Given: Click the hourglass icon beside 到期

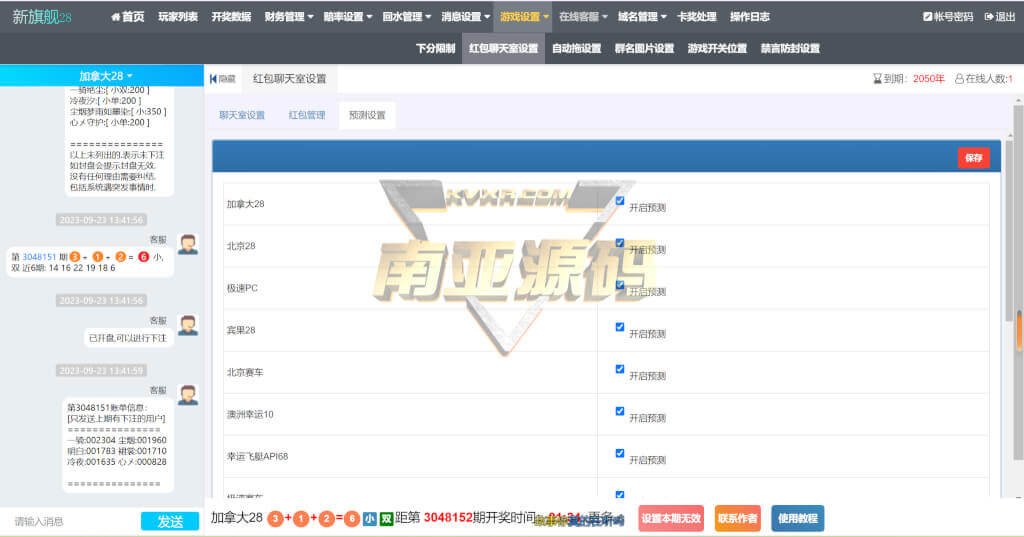Looking at the screenshot, I should pyautogui.click(x=877, y=78).
